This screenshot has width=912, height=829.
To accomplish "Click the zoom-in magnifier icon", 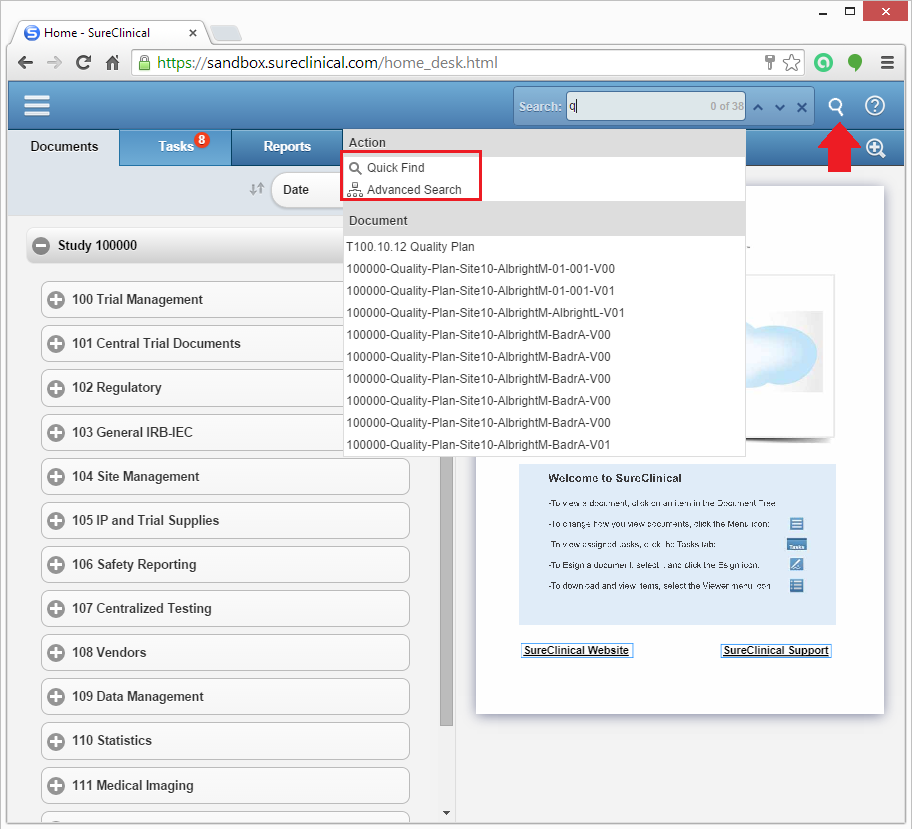I will 875,148.
